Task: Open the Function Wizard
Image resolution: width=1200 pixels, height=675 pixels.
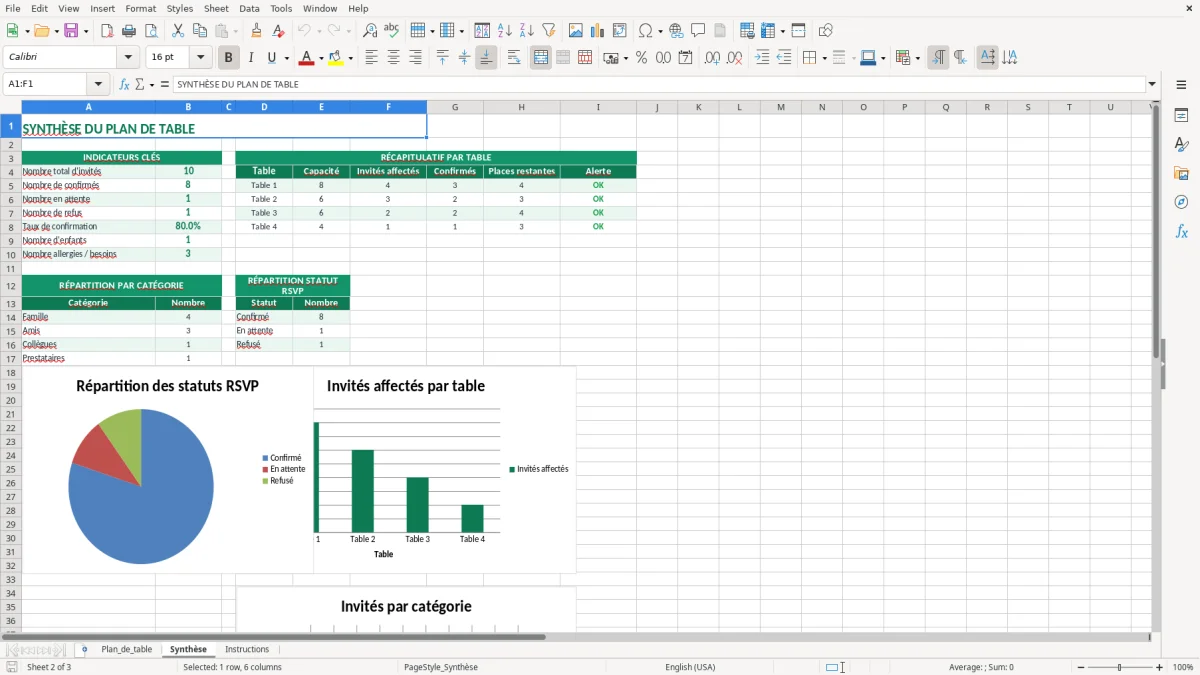Action: [124, 85]
